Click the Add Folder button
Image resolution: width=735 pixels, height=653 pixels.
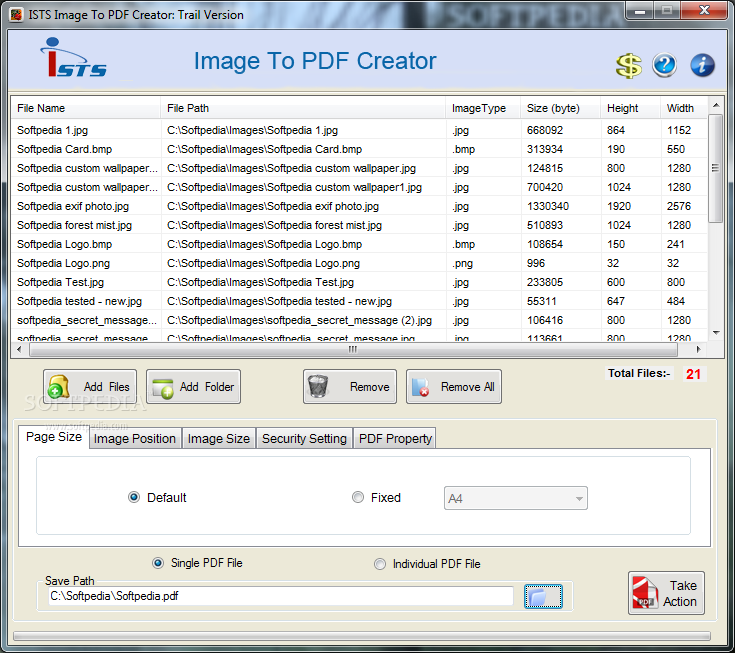click(193, 387)
